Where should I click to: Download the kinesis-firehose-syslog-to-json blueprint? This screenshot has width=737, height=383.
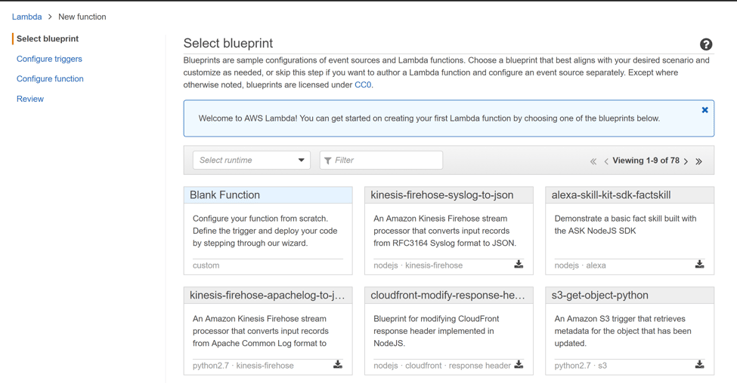[x=518, y=264]
